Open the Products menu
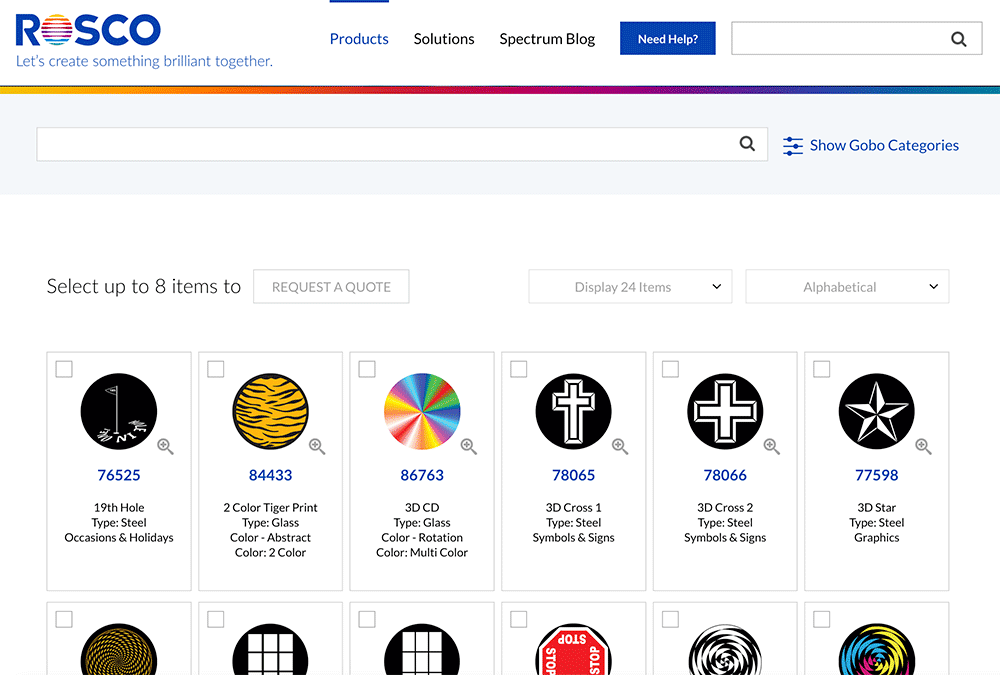The width and height of the screenshot is (1000, 675). click(359, 39)
